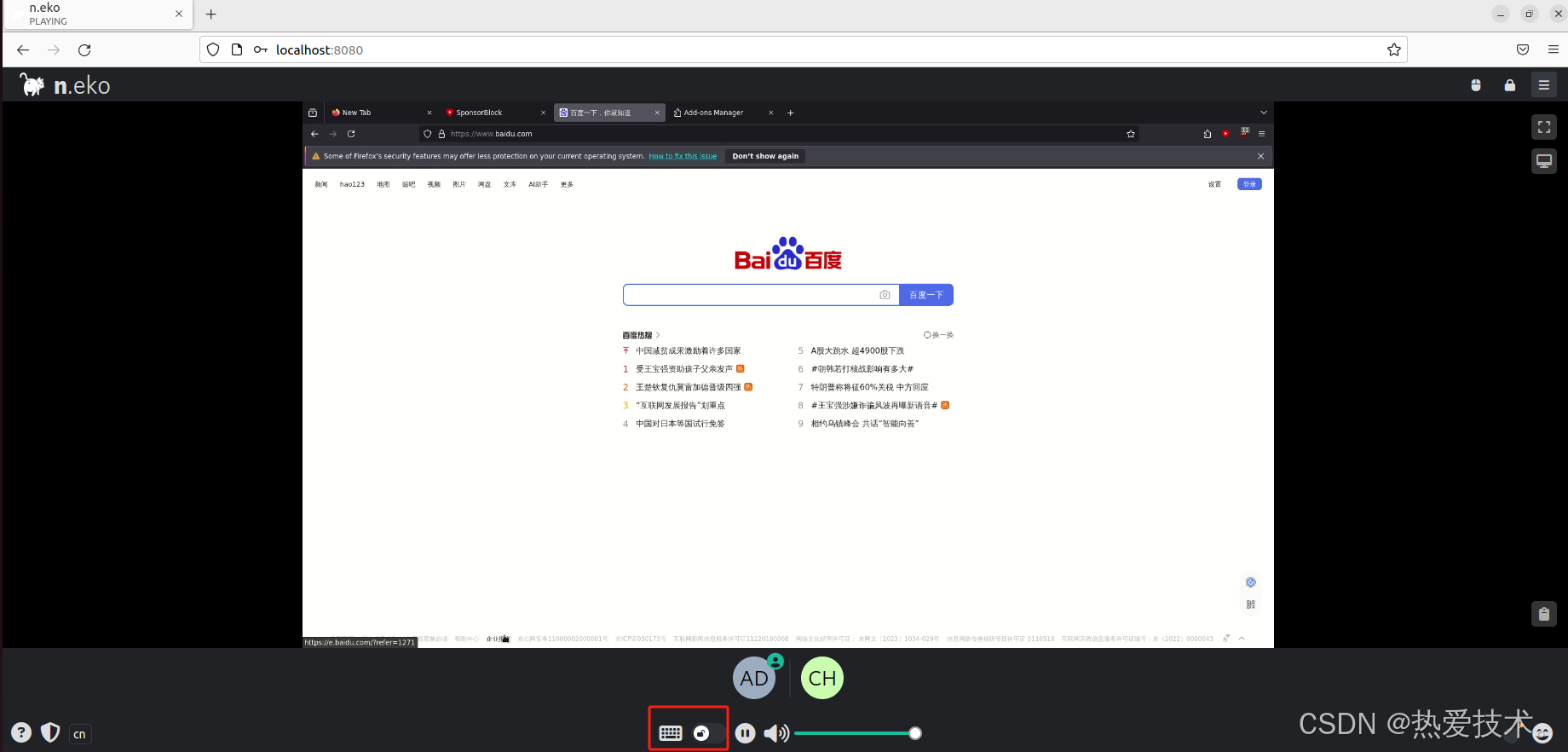Click the baidu.com address bar
The image size is (1568, 752).
pos(780,134)
